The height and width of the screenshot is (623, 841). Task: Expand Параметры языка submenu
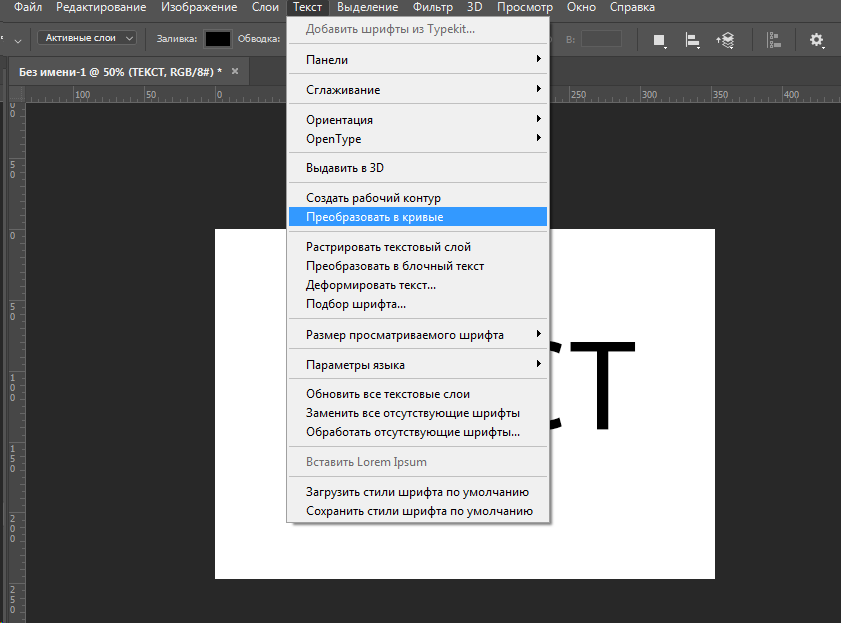tap(418, 365)
